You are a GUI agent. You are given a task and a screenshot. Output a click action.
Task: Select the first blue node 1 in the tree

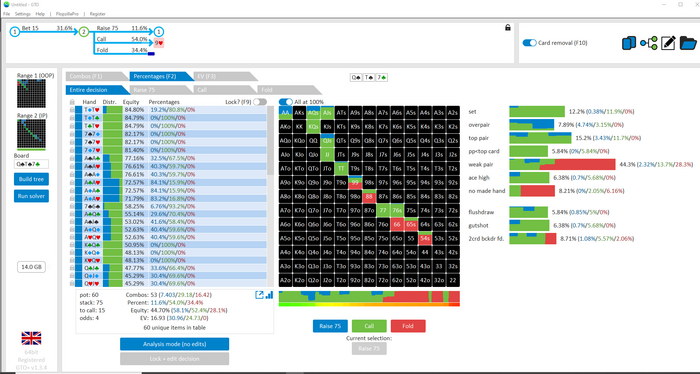(15, 32)
